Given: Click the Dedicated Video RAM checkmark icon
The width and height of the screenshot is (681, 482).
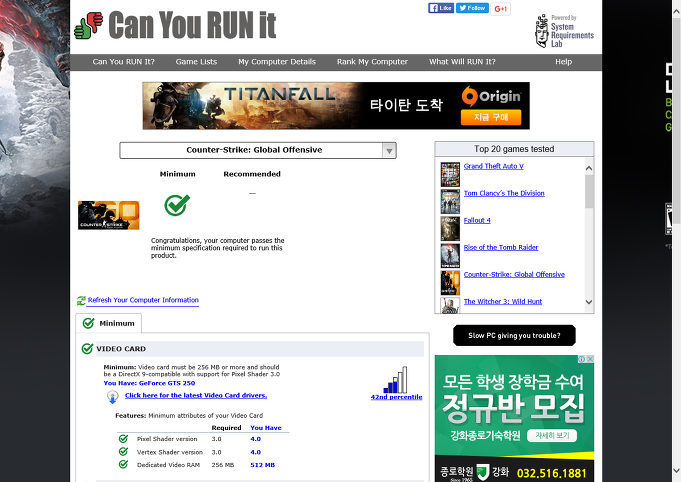Looking at the screenshot, I should coord(123,464).
